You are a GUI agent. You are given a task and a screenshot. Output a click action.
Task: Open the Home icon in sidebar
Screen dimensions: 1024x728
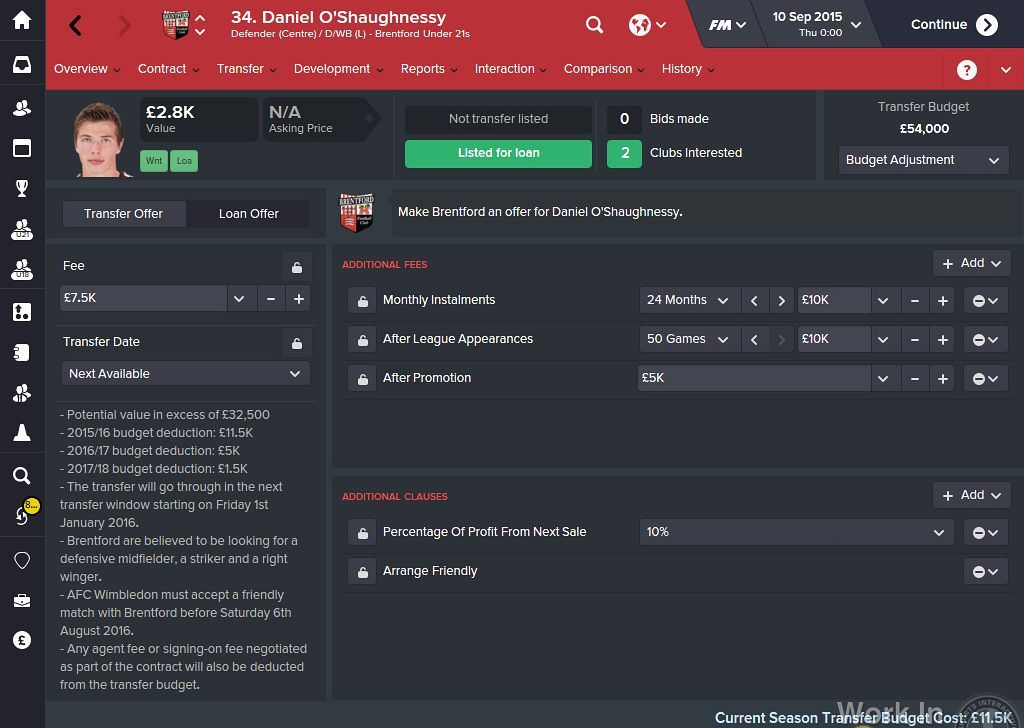(x=22, y=20)
